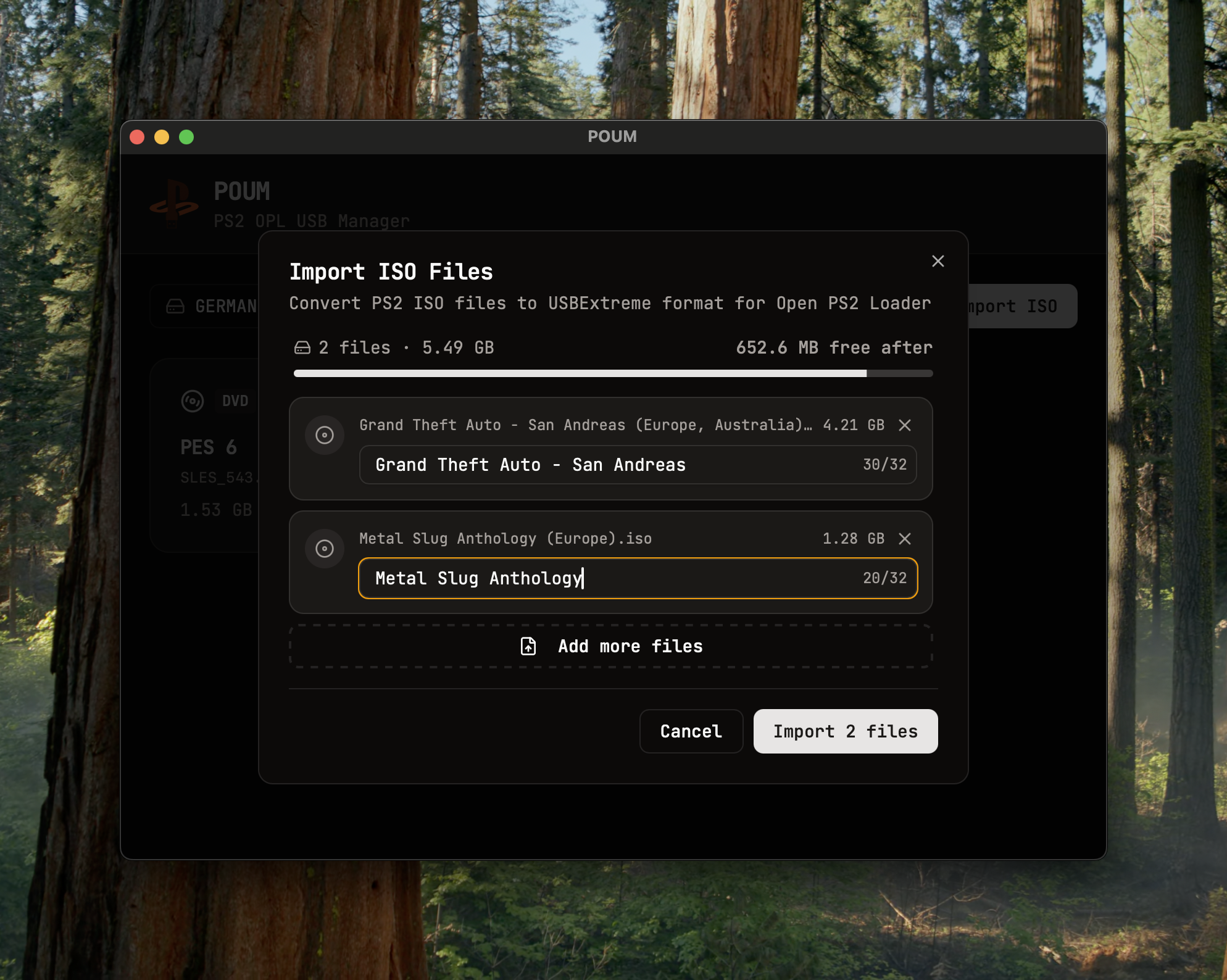Click the drive icon next to 2 files
1227x980 pixels.
click(302, 348)
